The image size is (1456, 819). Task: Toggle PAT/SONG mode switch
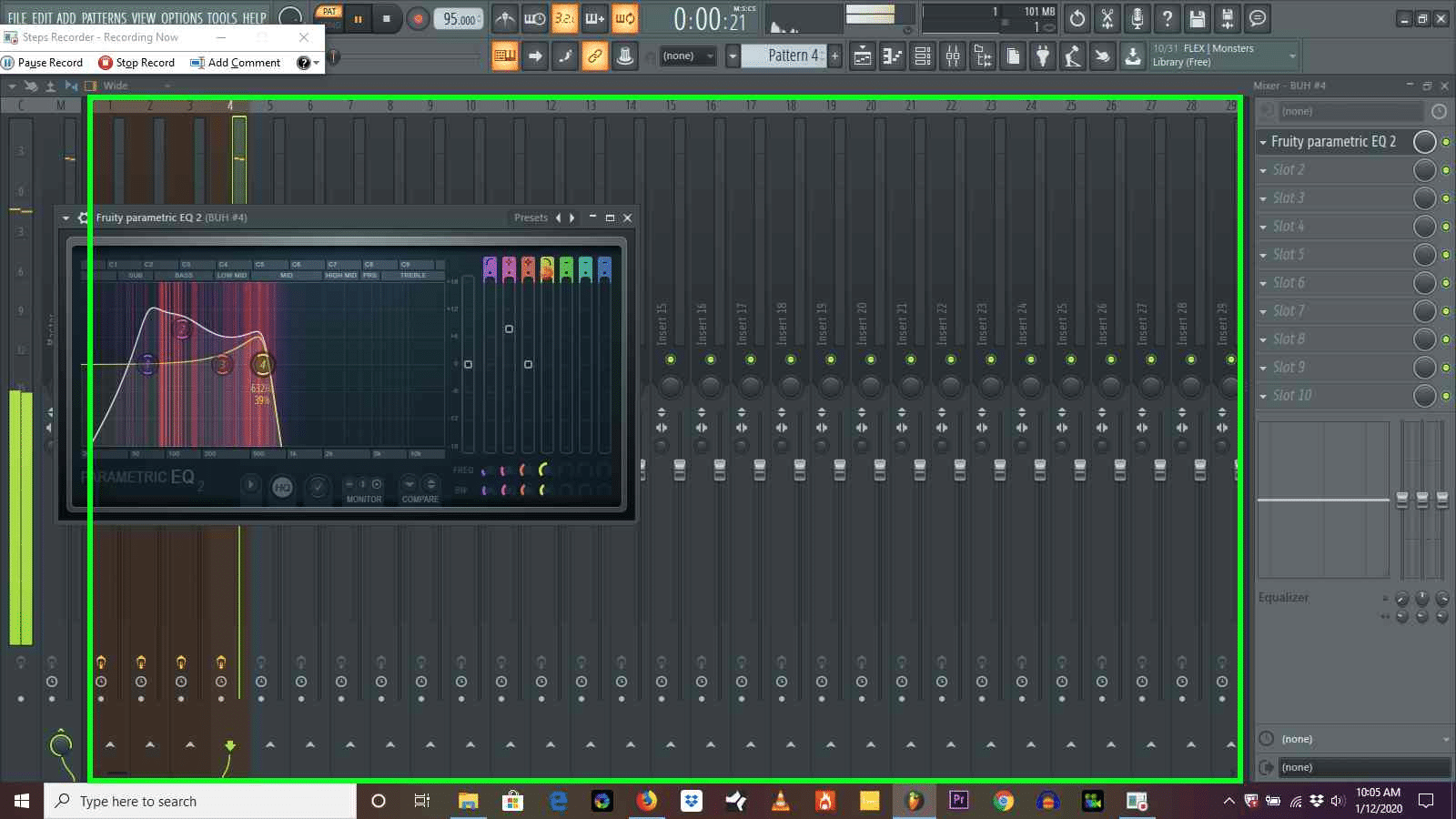pos(329,17)
